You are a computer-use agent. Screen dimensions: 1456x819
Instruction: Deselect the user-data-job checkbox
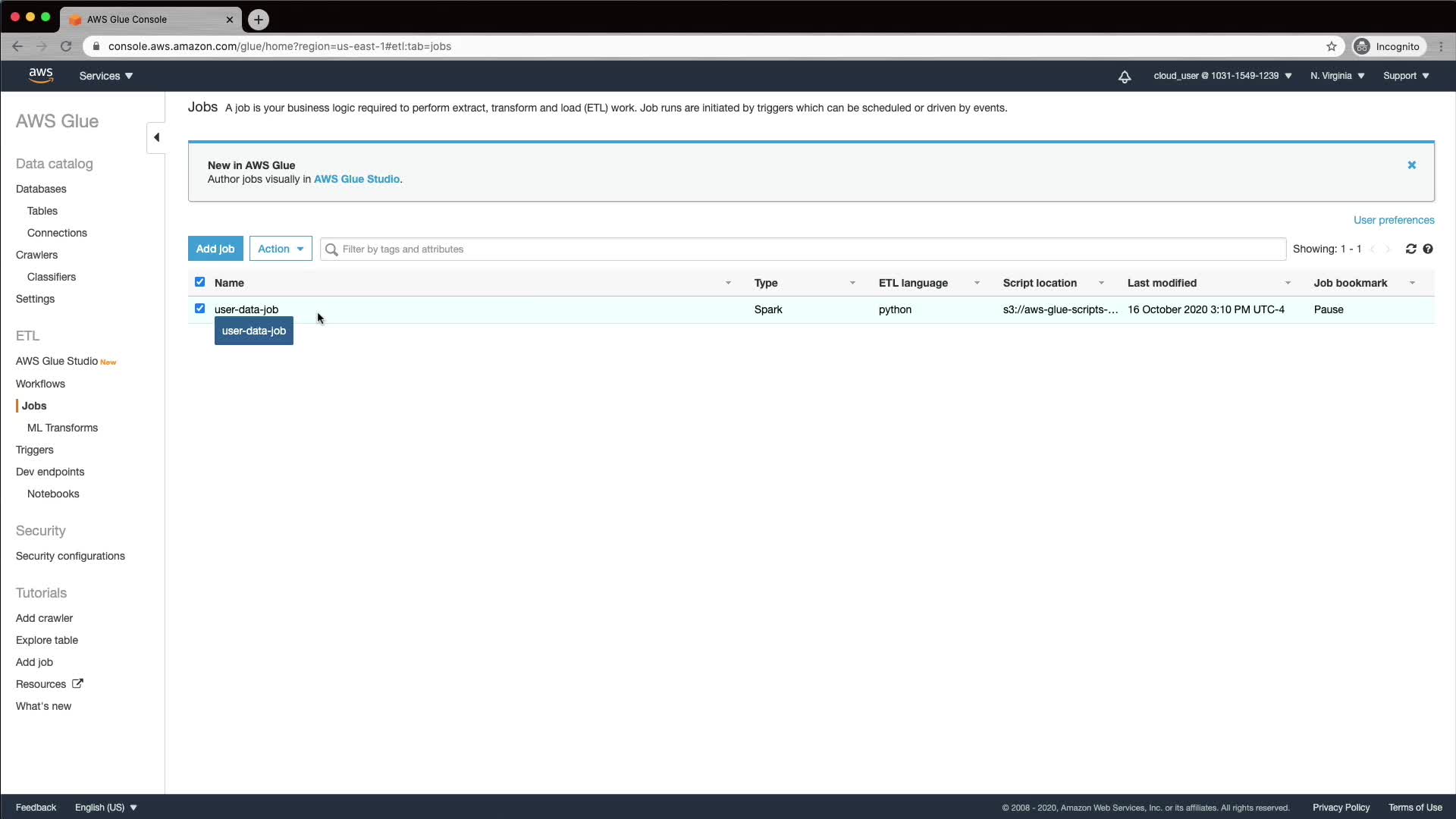pos(199,309)
